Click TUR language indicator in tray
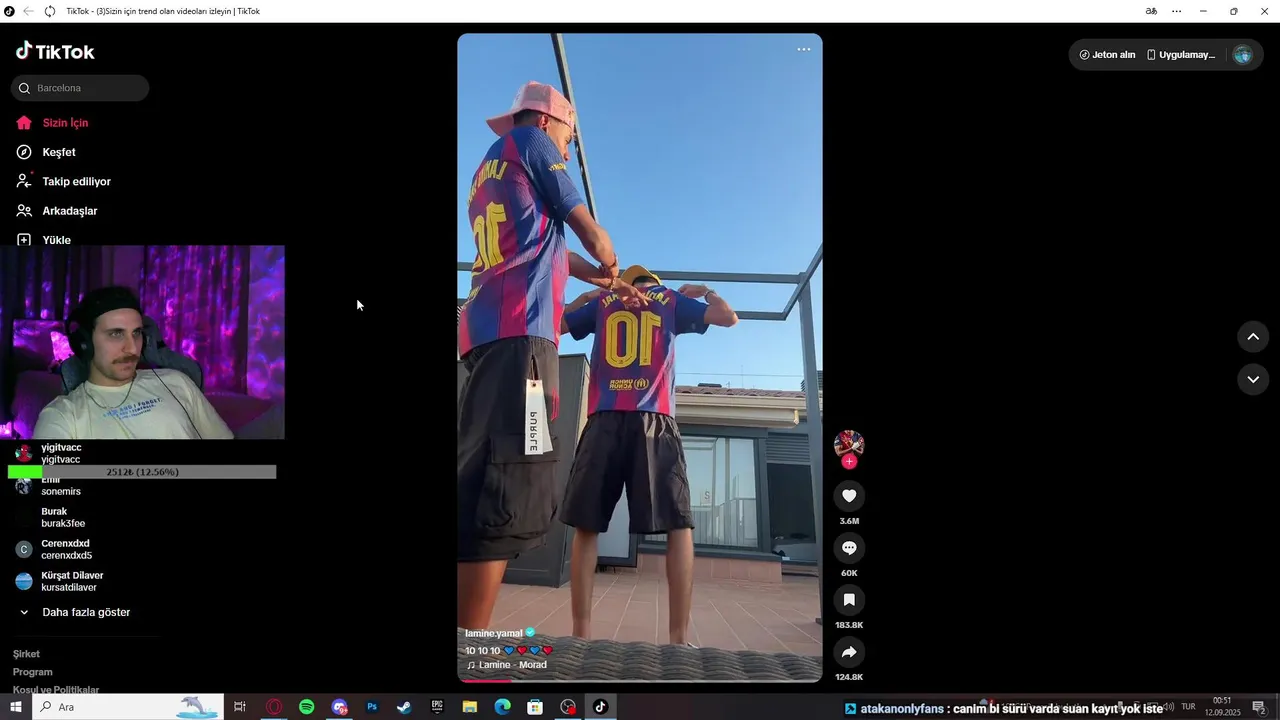1280x720 pixels. [1189, 707]
